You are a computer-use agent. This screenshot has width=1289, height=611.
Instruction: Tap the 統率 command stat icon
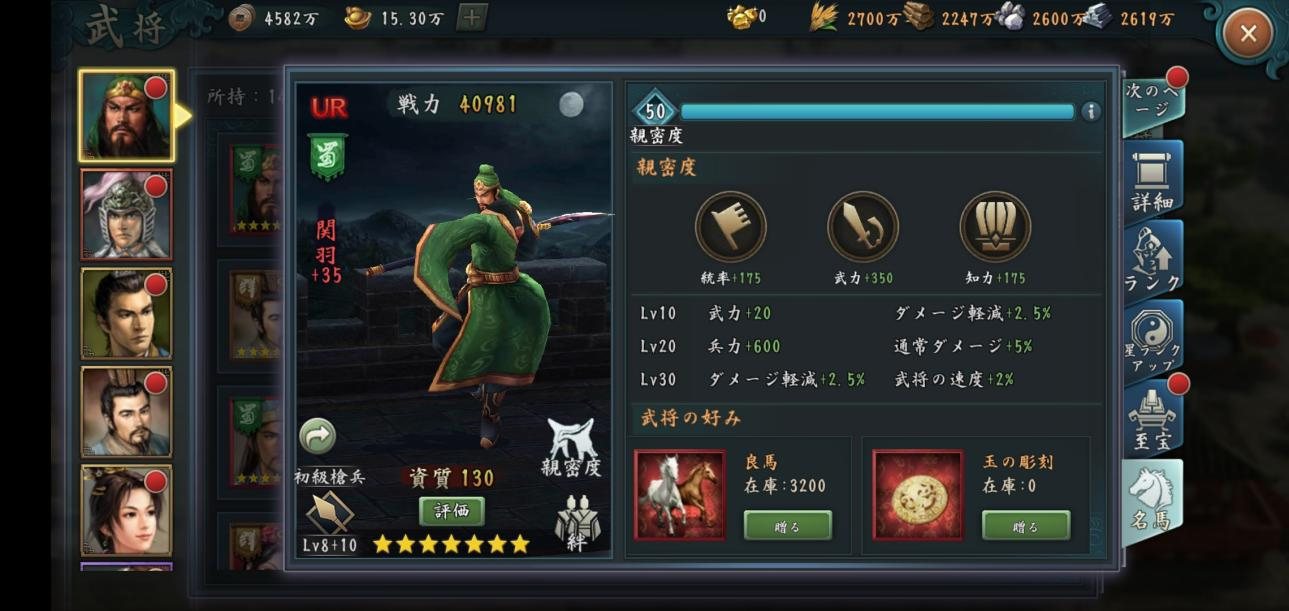pyautogui.click(x=731, y=227)
